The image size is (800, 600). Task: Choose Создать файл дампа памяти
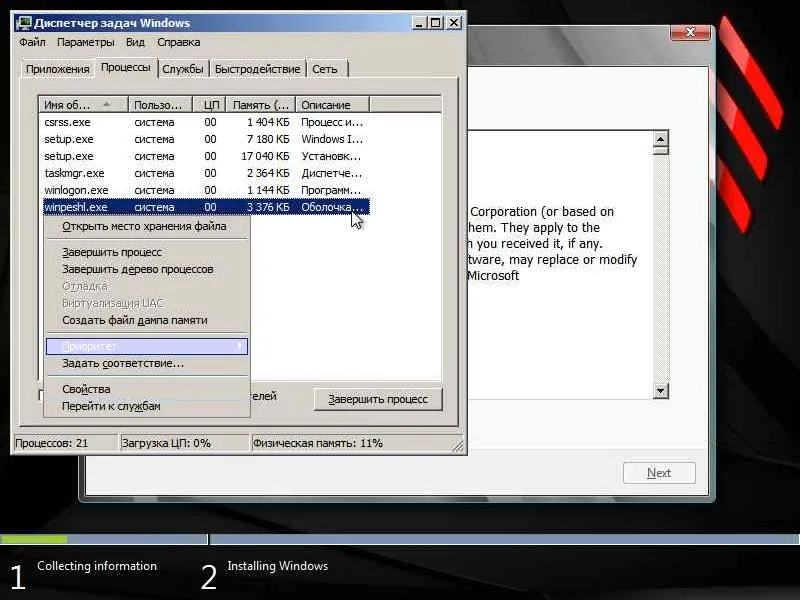[147, 320]
